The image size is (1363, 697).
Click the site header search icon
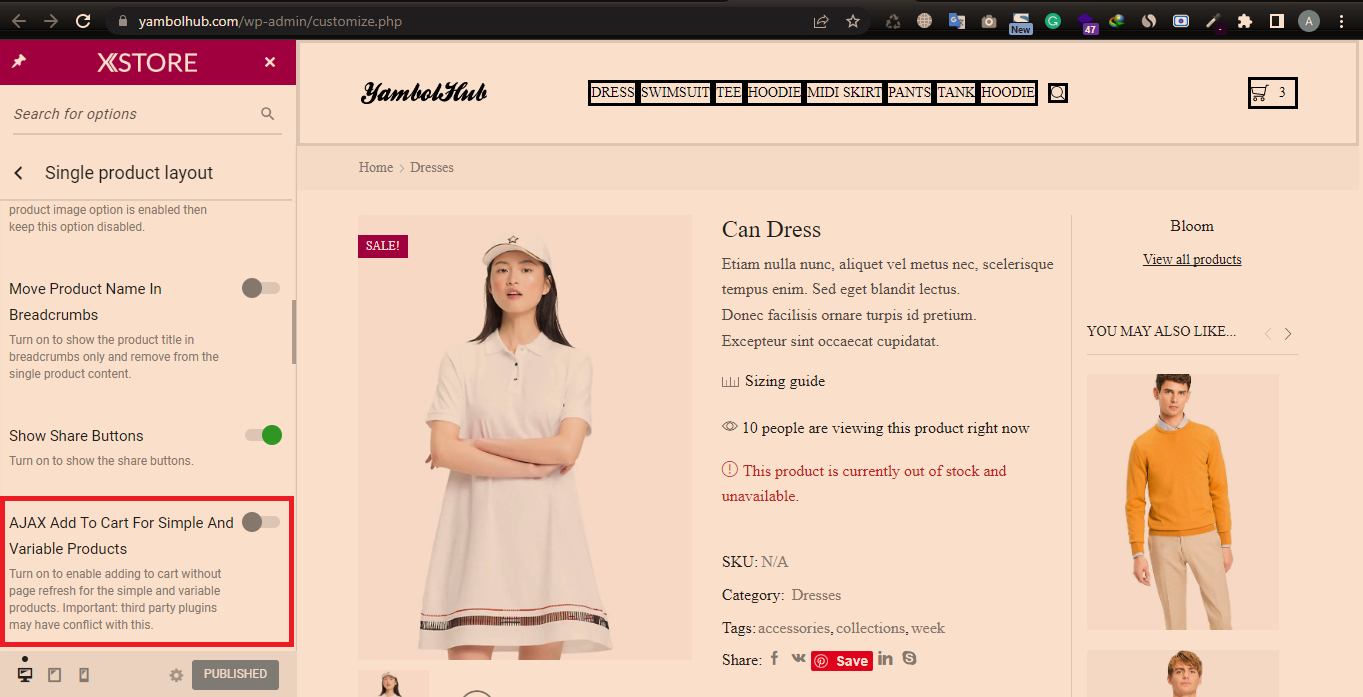pyautogui.click(x=1058, y=93)
